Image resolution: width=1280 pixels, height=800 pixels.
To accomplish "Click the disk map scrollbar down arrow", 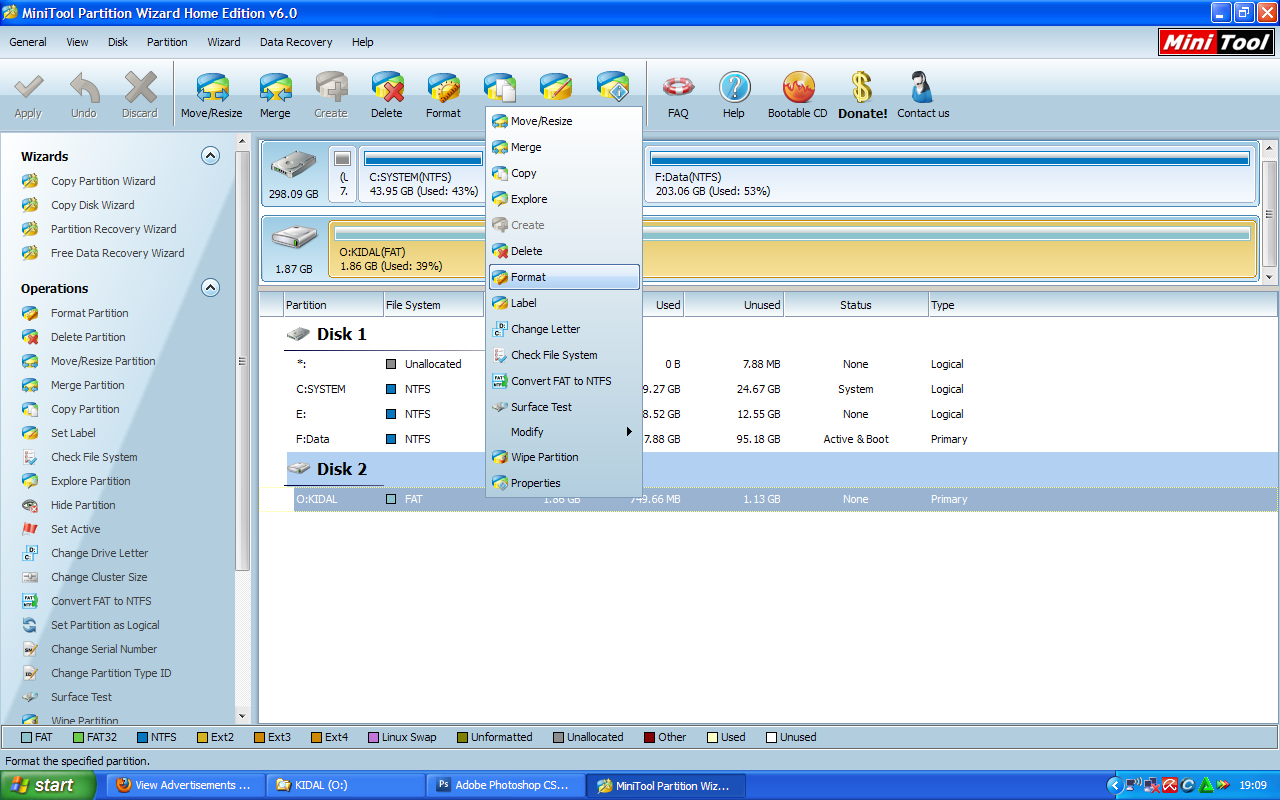I will tap(1270, 277).
